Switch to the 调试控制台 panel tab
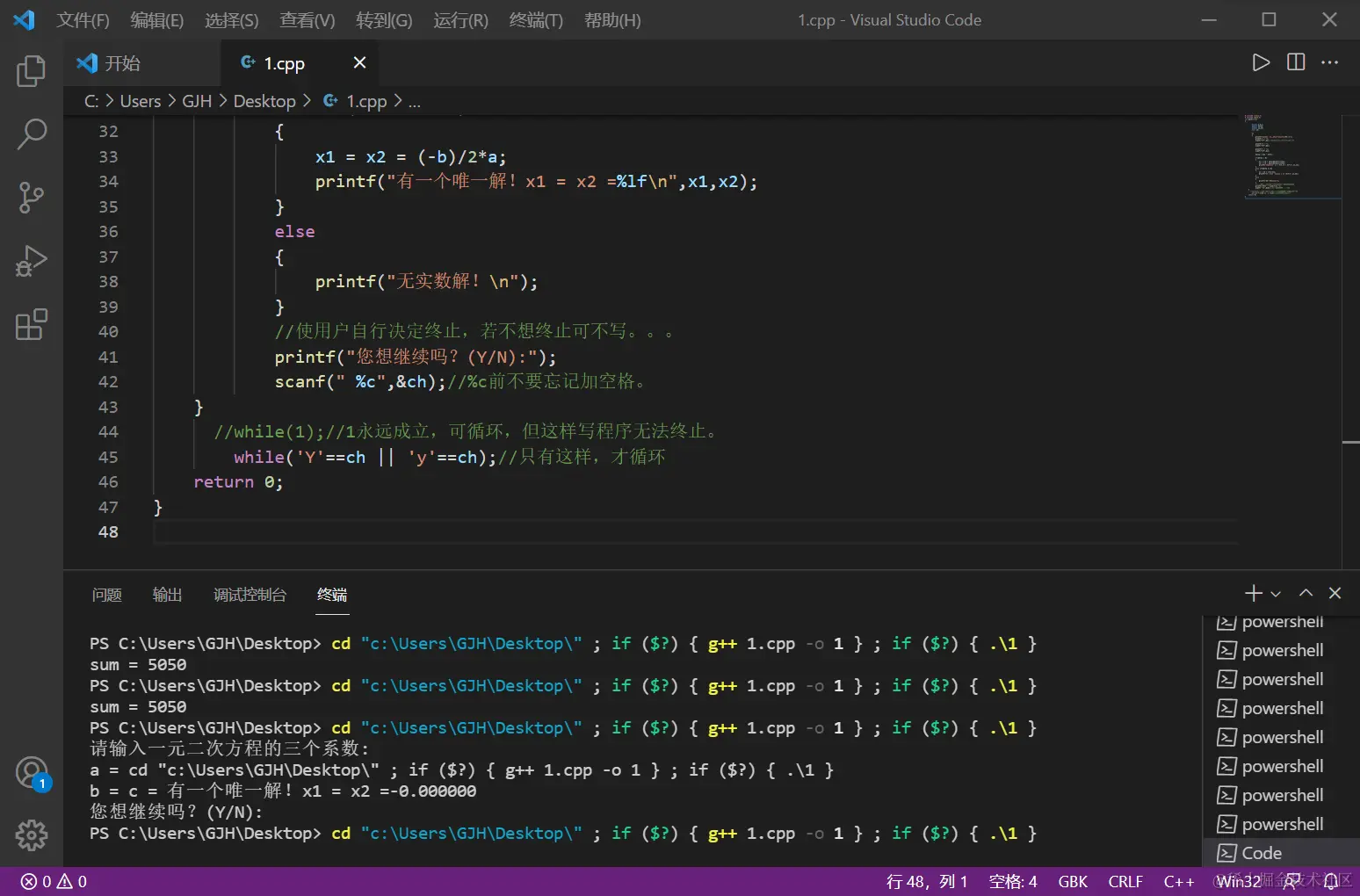The image size is (1360, 896). click(250, 595)
